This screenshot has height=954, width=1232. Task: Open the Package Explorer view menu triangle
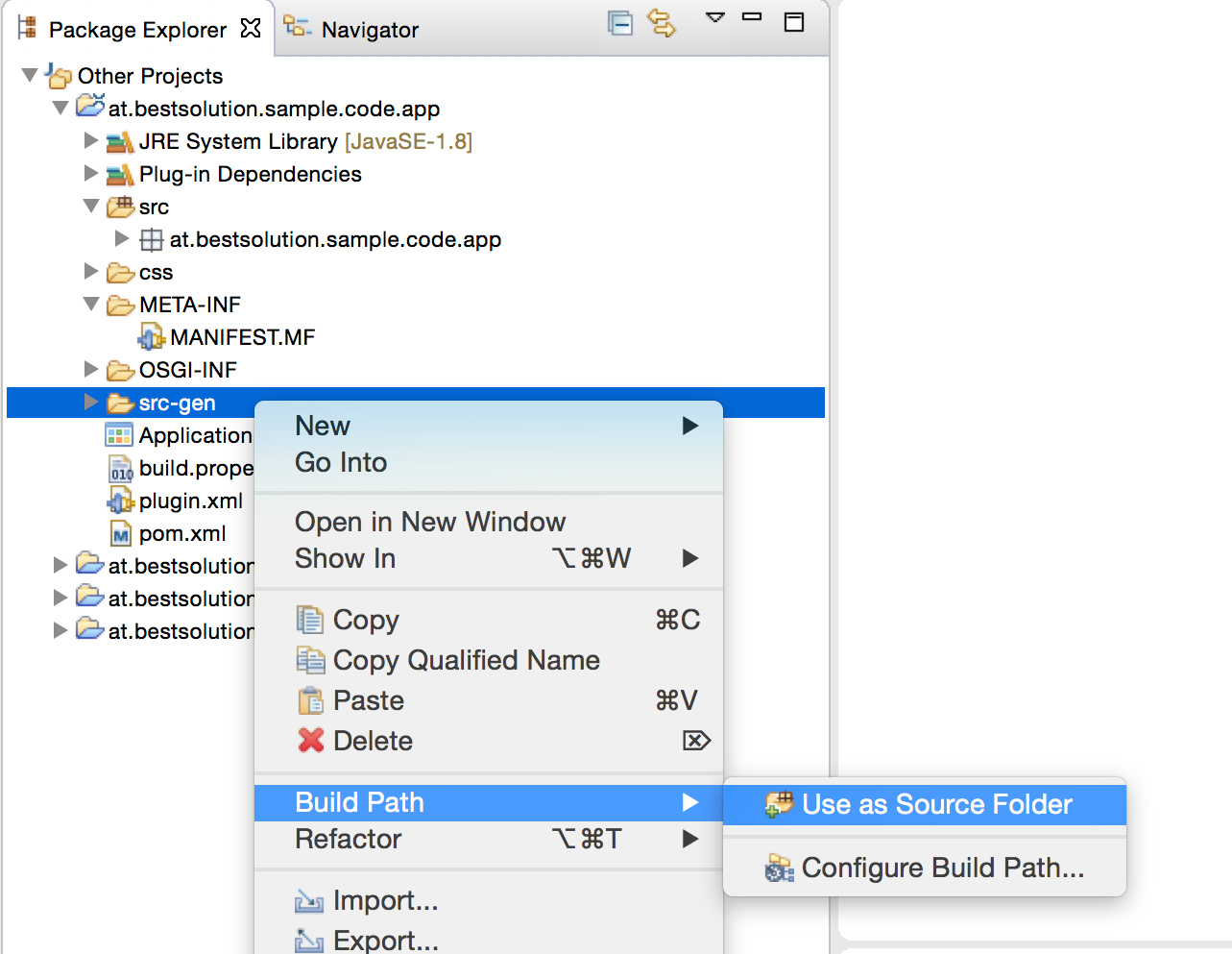tap(715, 17)
